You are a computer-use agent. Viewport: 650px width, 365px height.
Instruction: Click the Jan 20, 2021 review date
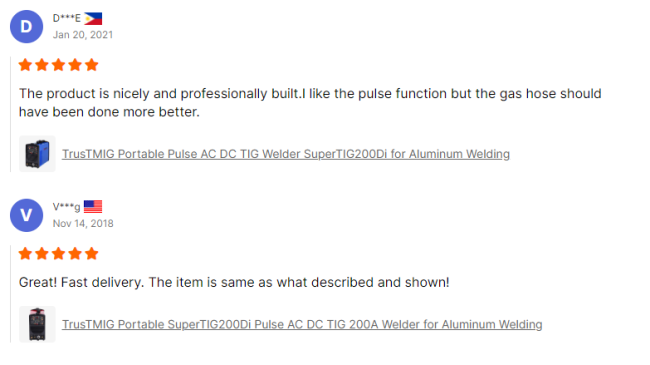pyautogui.click(x=83, y=35)
